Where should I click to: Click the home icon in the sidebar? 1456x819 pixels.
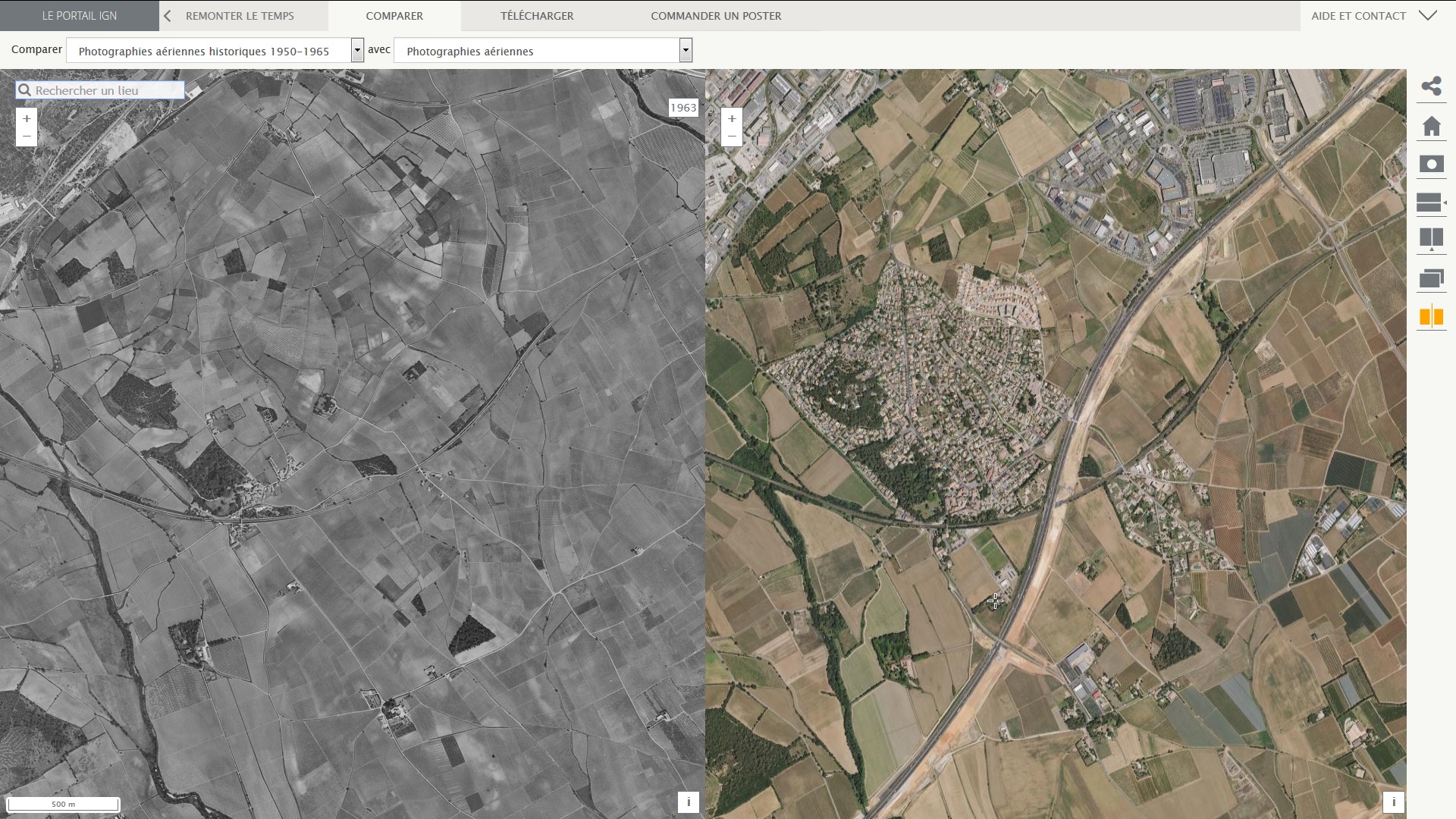coord(1431,126)
